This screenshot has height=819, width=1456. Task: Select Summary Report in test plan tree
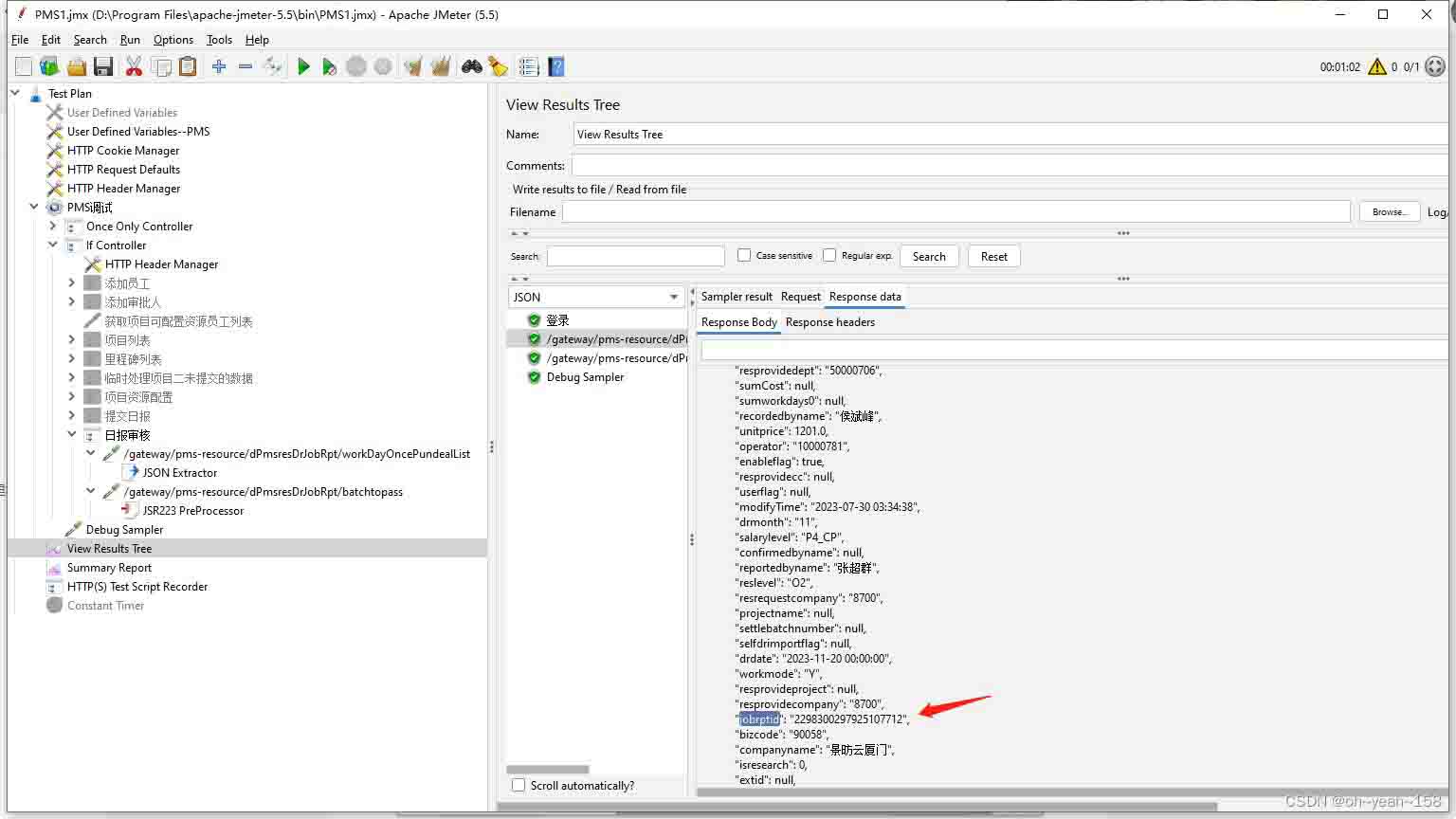pyautogui.click(x=109, y=567)
